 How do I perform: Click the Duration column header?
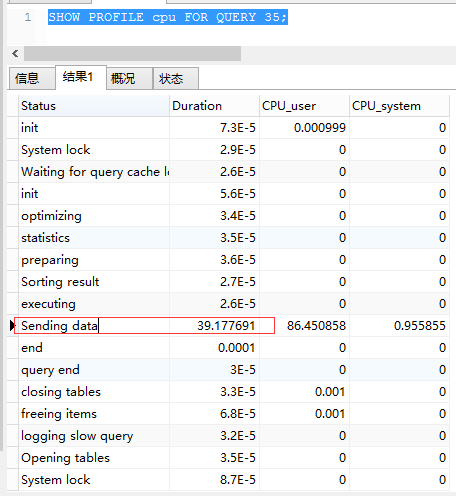[x=215, y=106]
